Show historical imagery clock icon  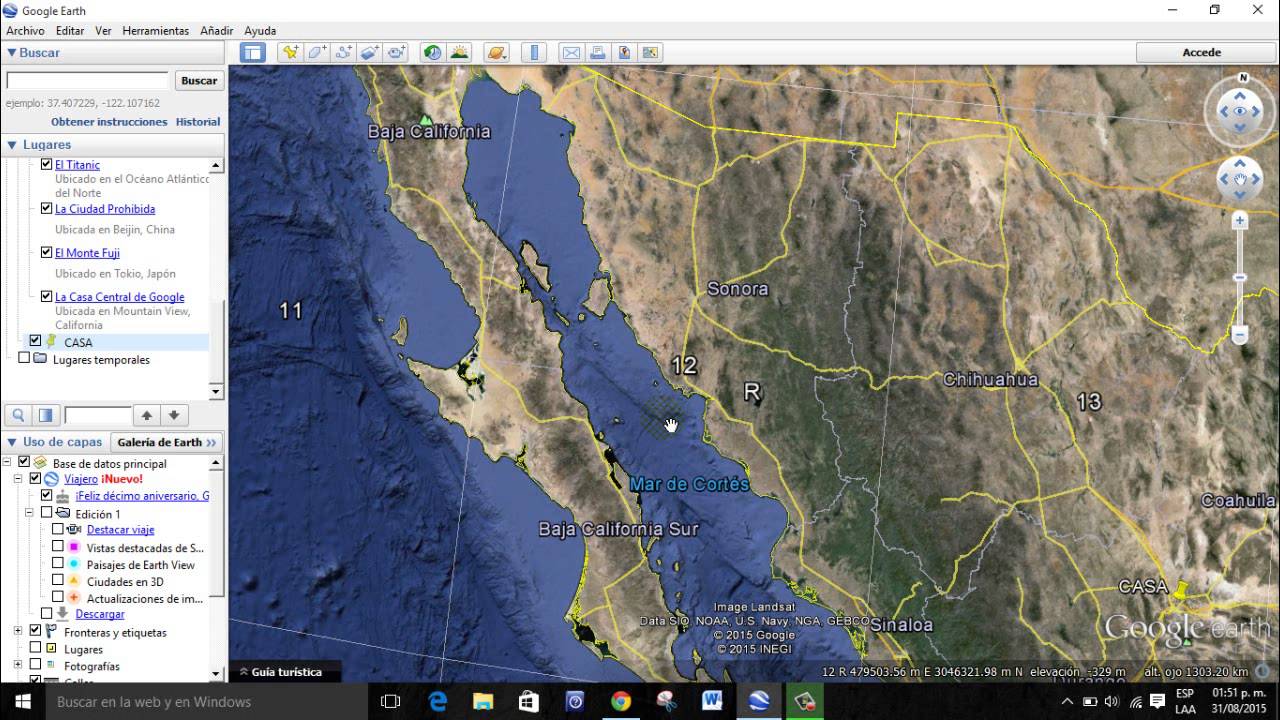pos(432,52)
